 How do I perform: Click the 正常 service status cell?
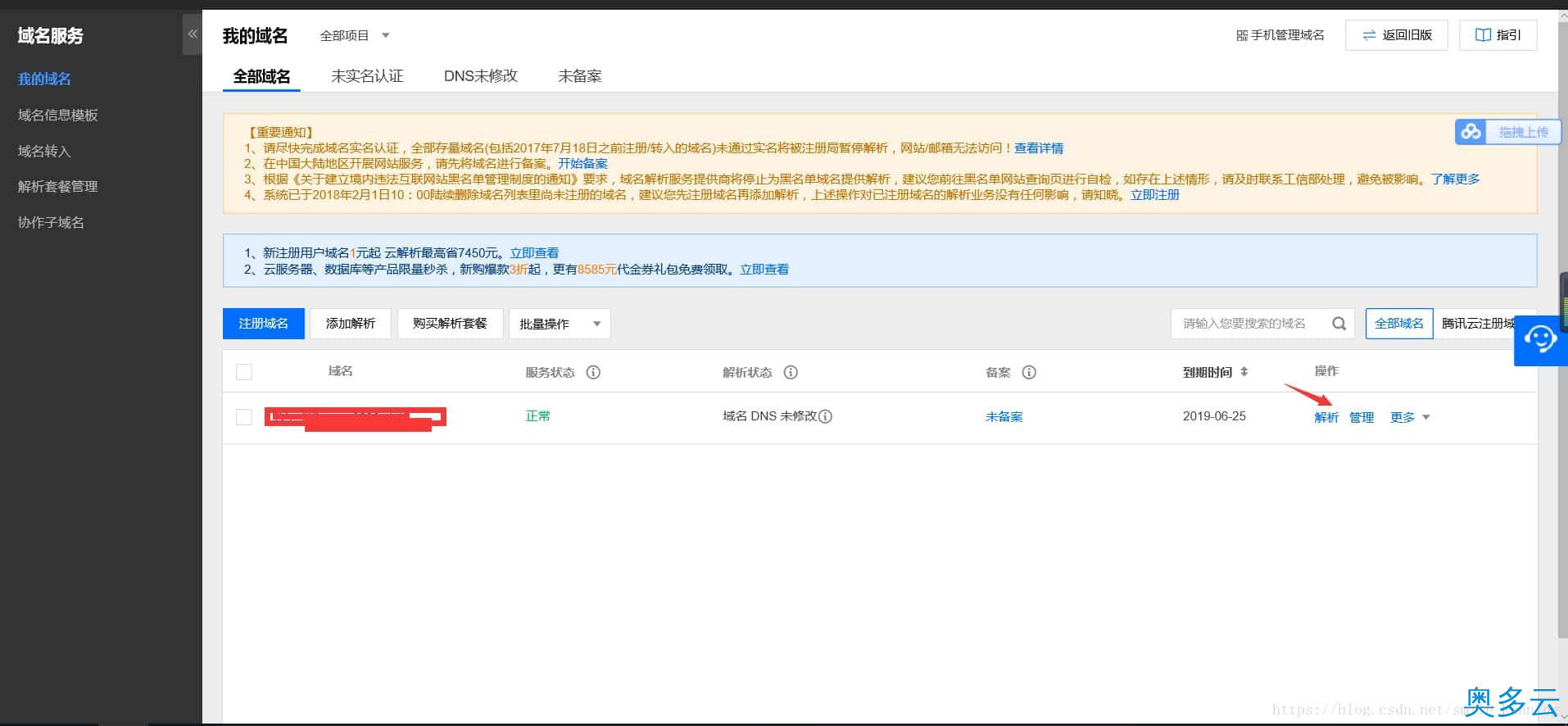pyautogui.click(x=538, y=416)
